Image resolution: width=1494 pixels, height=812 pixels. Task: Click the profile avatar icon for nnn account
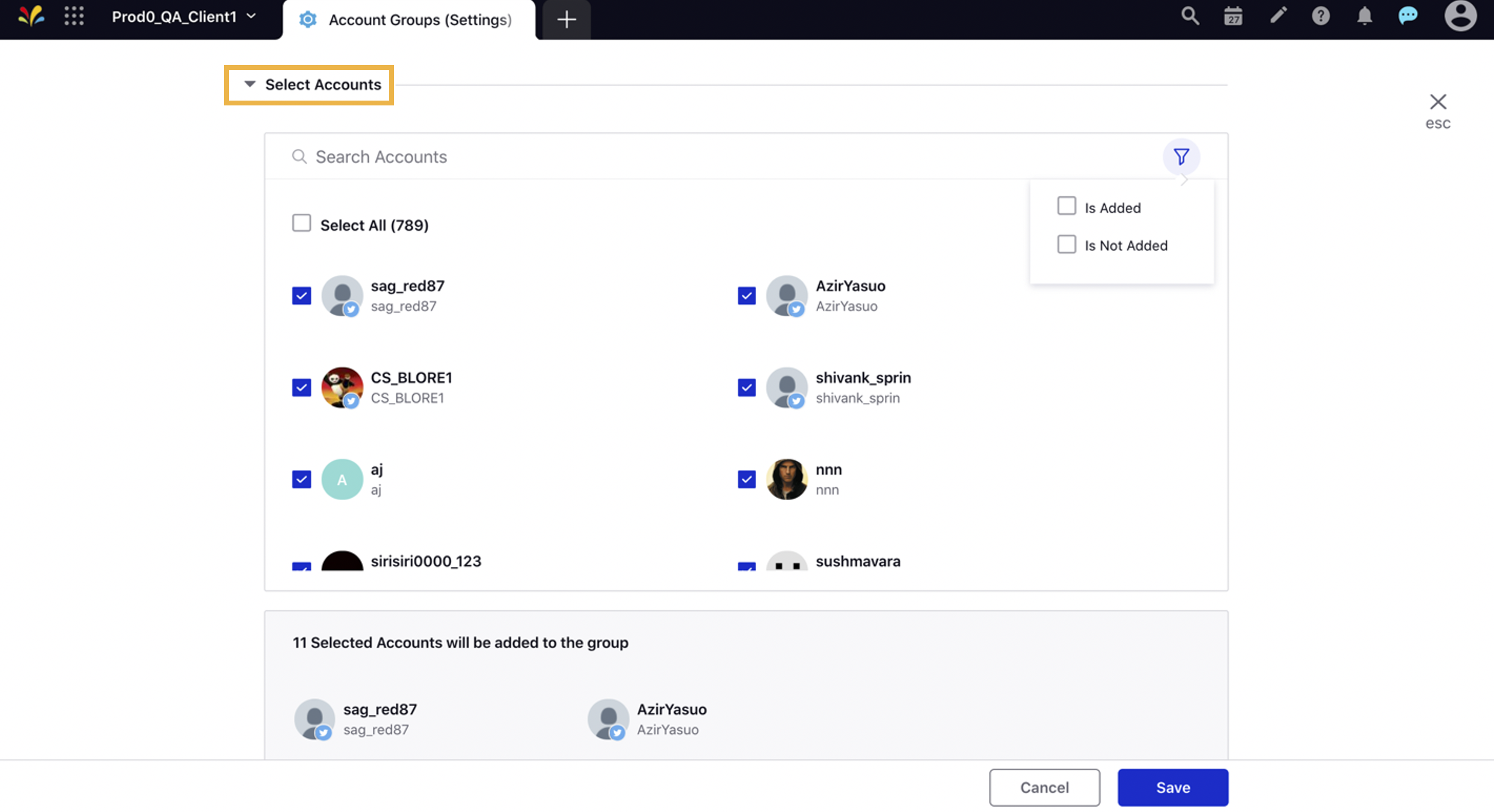(786, 479)
